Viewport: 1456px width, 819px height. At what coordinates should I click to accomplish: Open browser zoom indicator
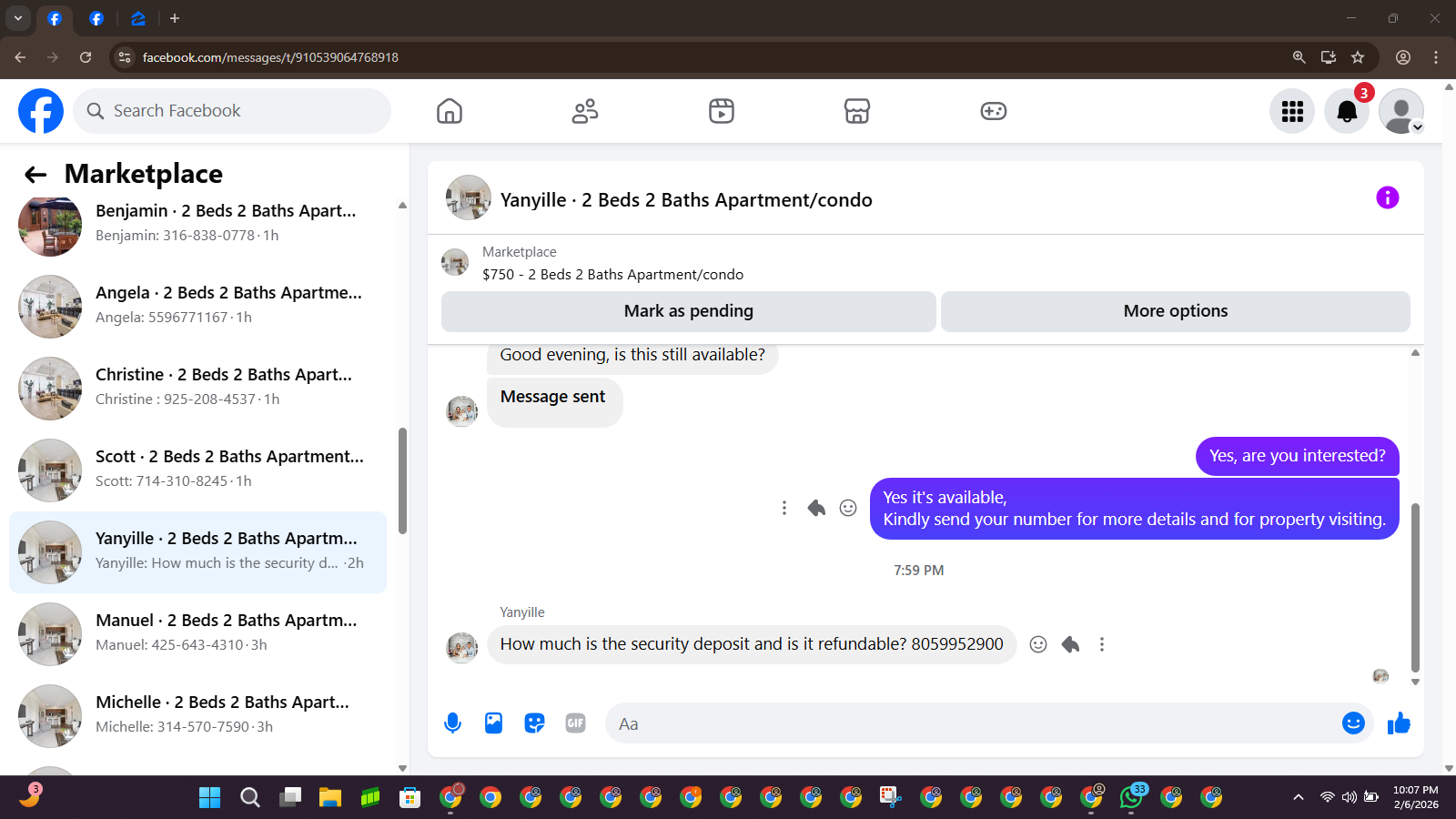coord(1299,57)
